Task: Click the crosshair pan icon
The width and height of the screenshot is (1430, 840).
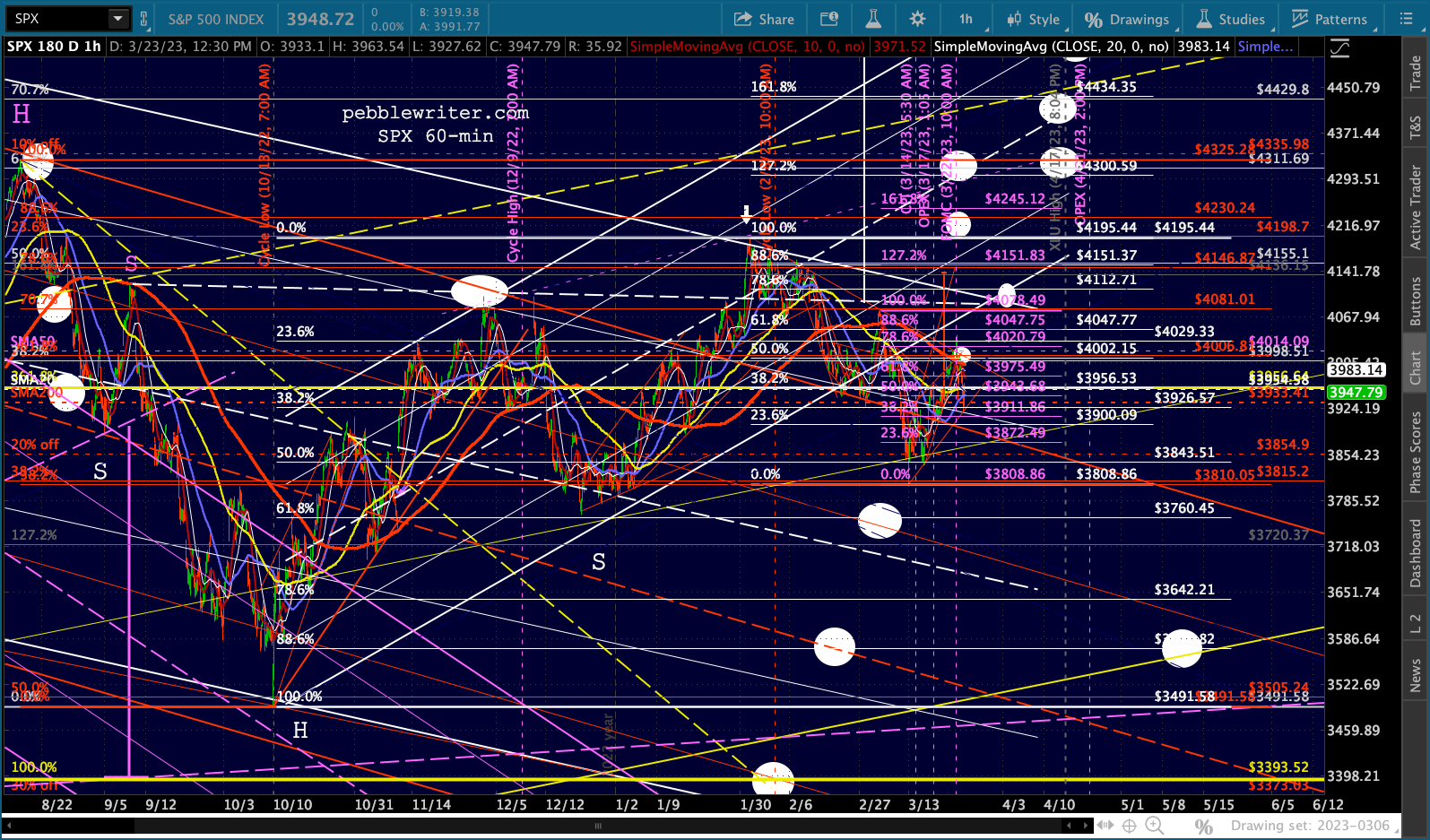Action: click(x=1130, y=826)
